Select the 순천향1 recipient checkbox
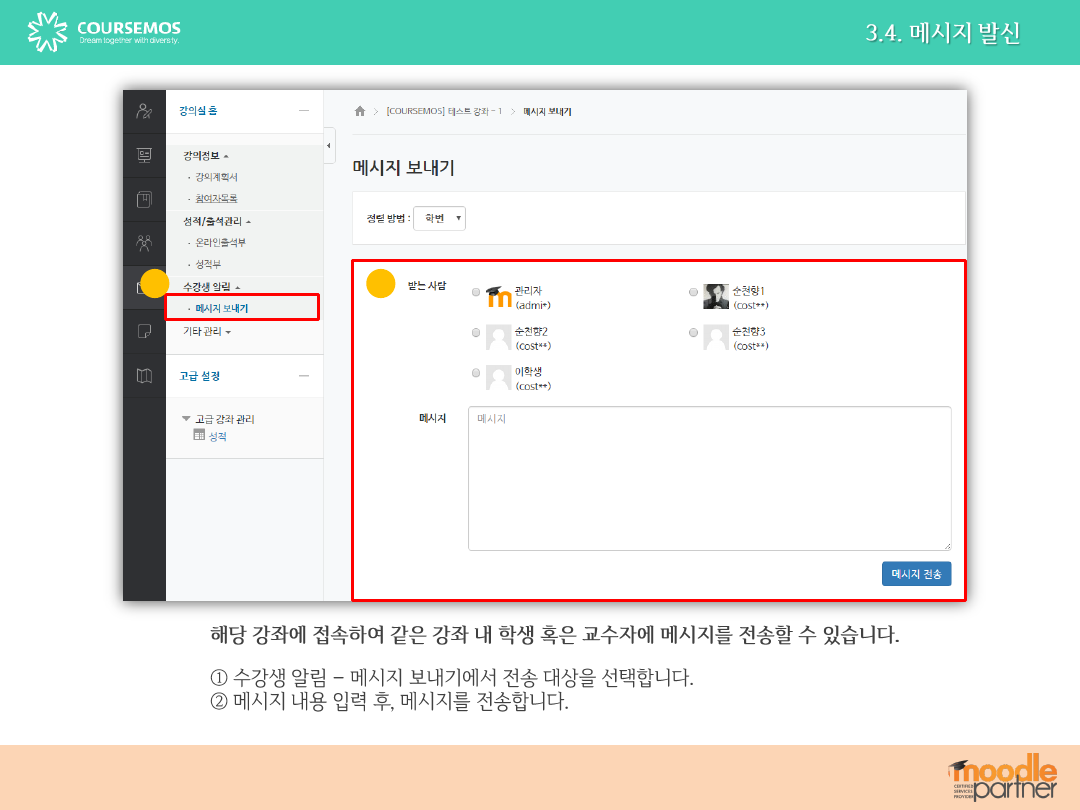Image resolution: width=1080 pixels, height=810 pixels. pos(693,293)
